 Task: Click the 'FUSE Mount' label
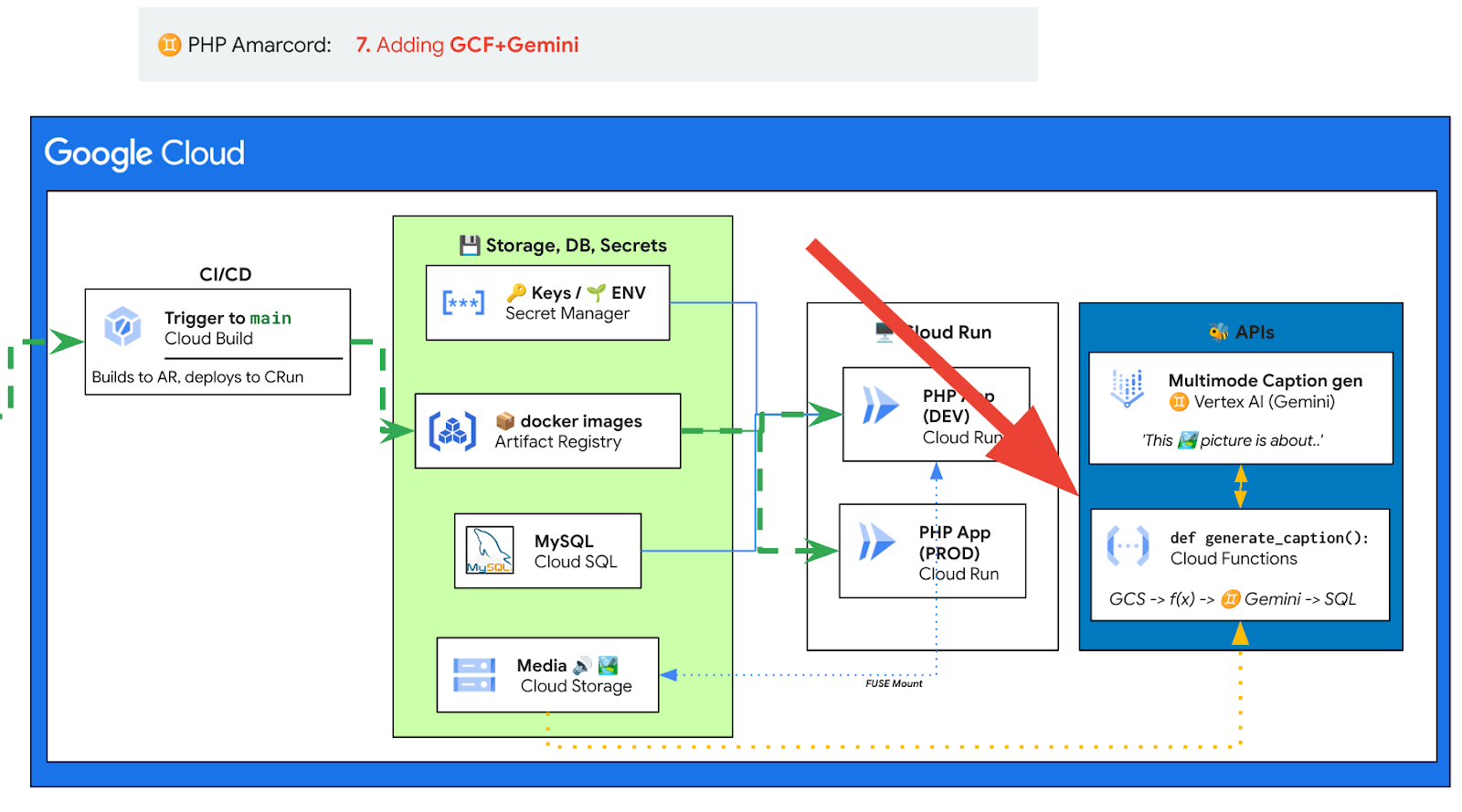pos(894,684)
